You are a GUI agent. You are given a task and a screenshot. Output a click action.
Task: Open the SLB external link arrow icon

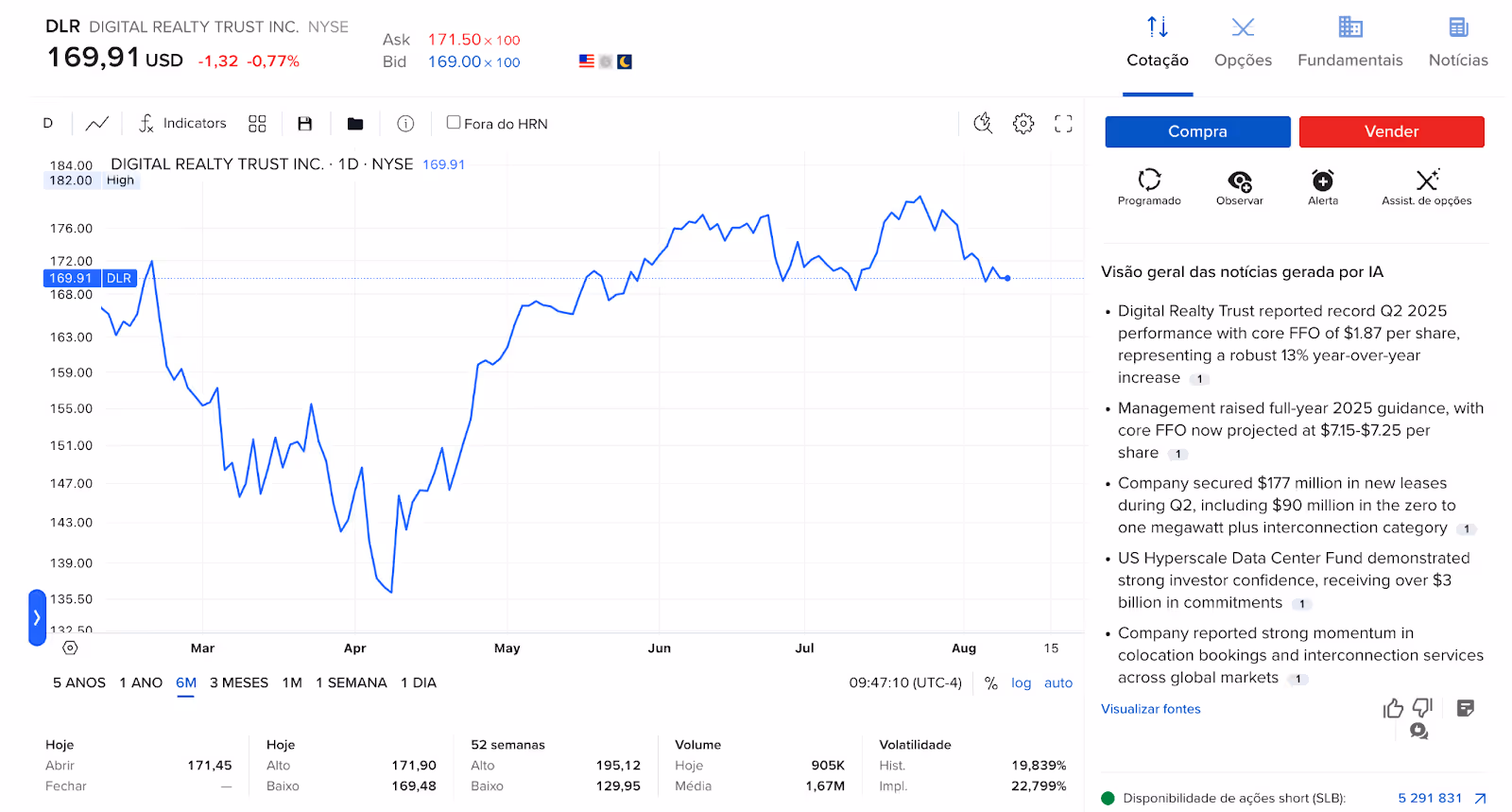pyautogui.click(x=1480, y=799)
